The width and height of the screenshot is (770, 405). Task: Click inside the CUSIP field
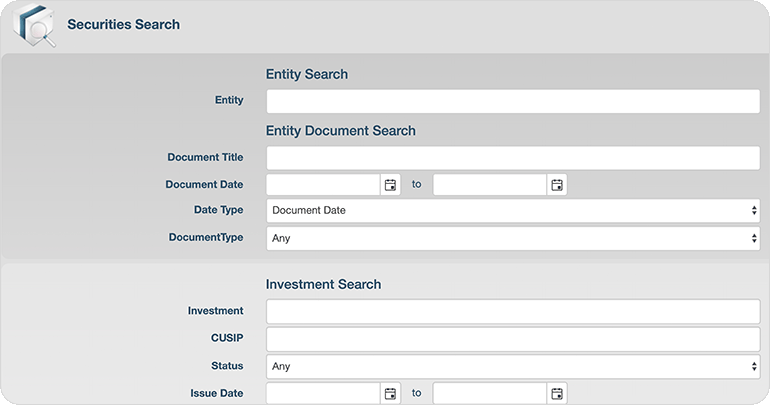[512, 339]
